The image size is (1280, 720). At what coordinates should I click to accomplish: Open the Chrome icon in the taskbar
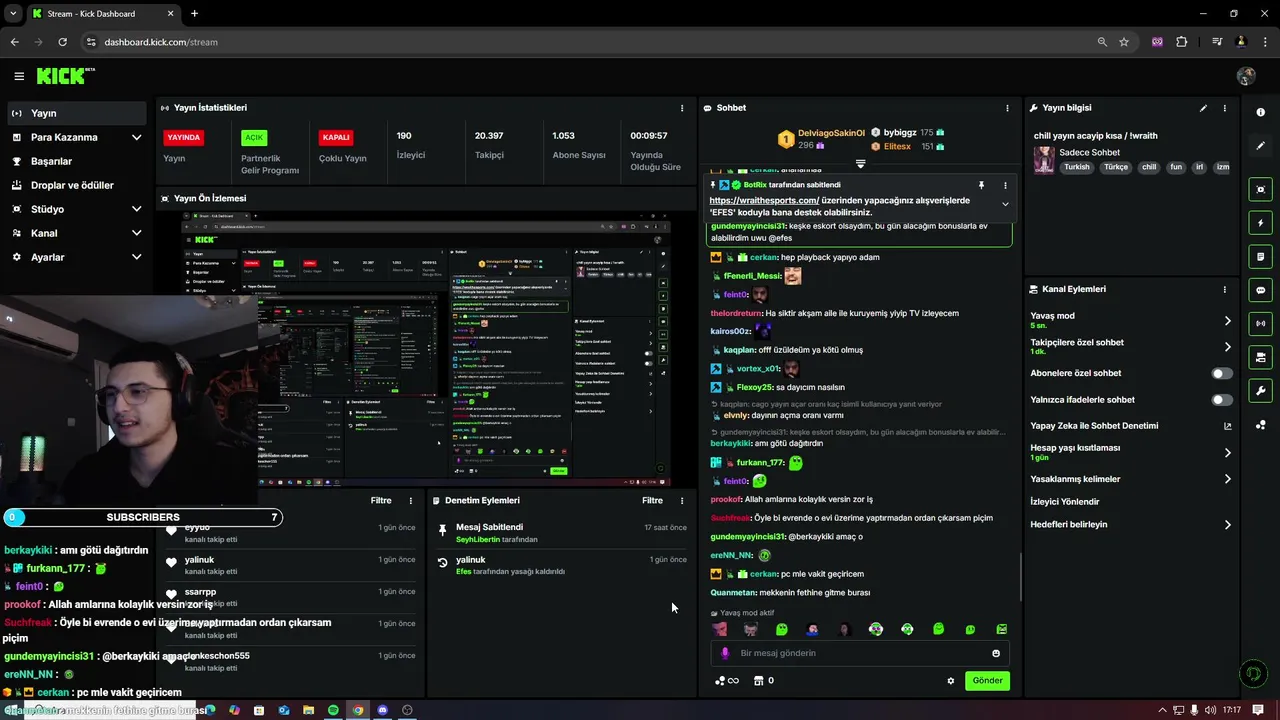(358, 710)
